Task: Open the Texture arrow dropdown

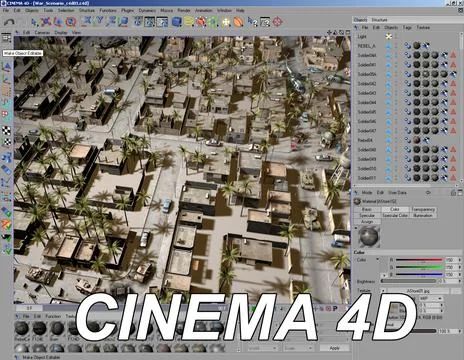Action: tap(383, 291)
